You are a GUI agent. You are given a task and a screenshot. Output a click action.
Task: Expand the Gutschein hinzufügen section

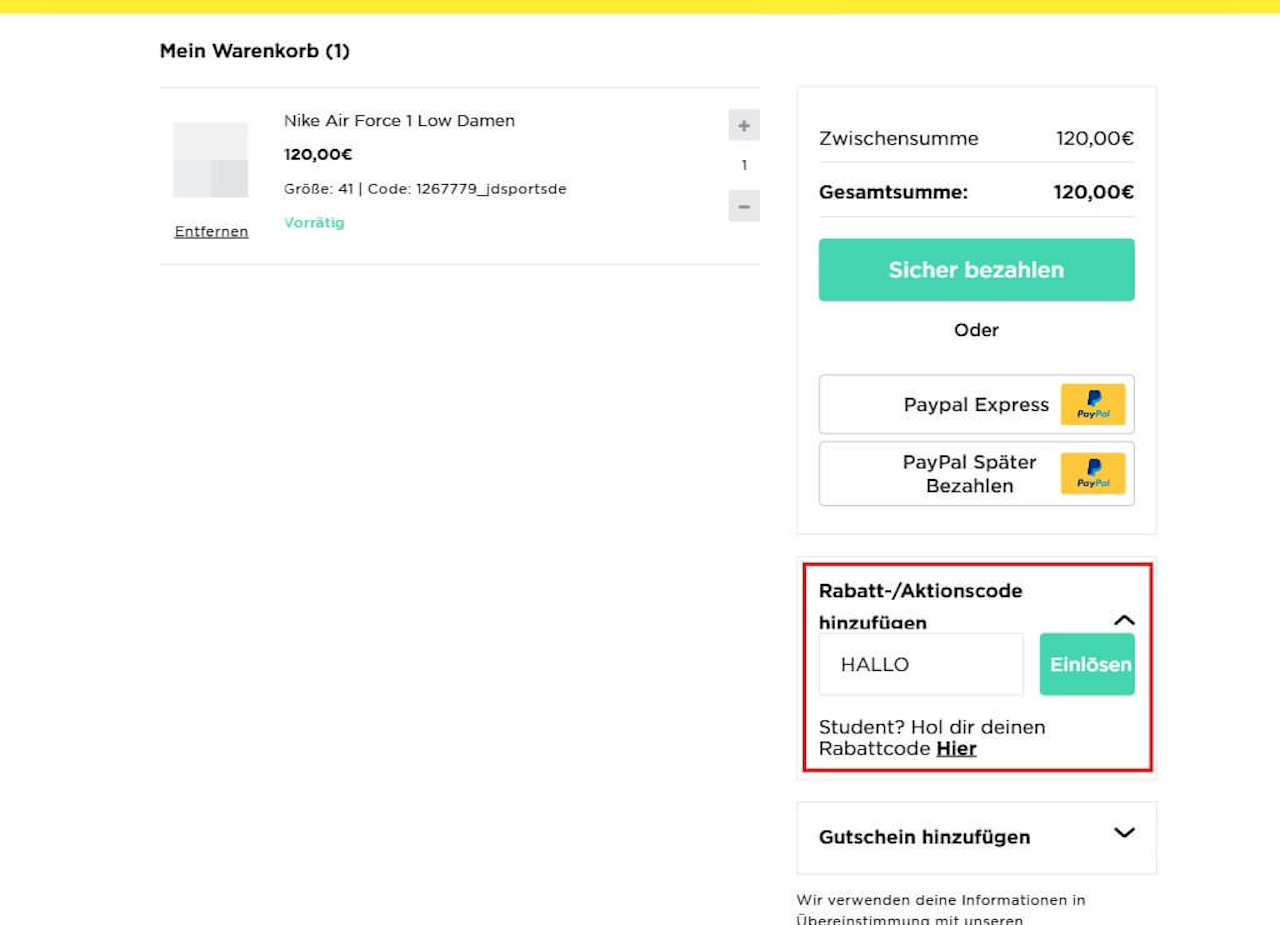(x=1124, y=833)
